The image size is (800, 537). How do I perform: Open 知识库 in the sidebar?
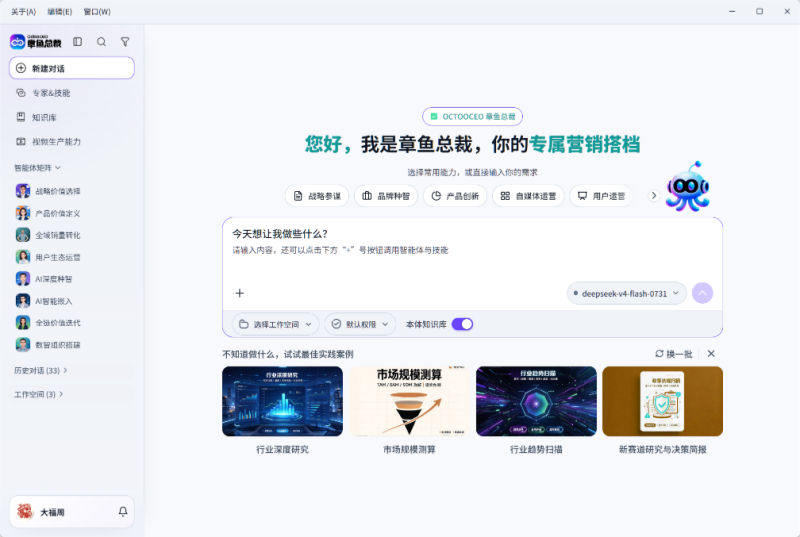[x=72, y=117]
